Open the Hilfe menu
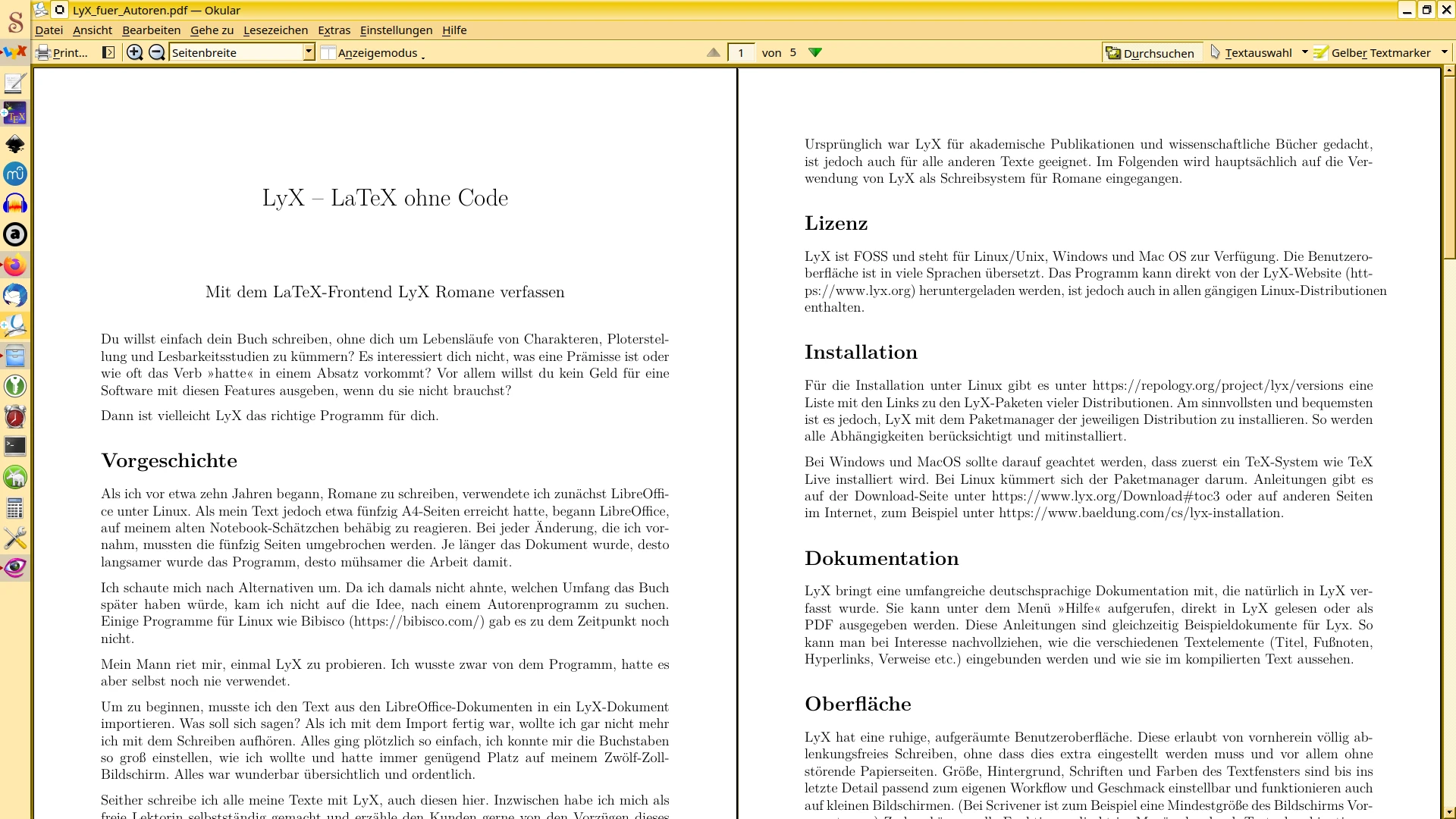 point(454,30)
